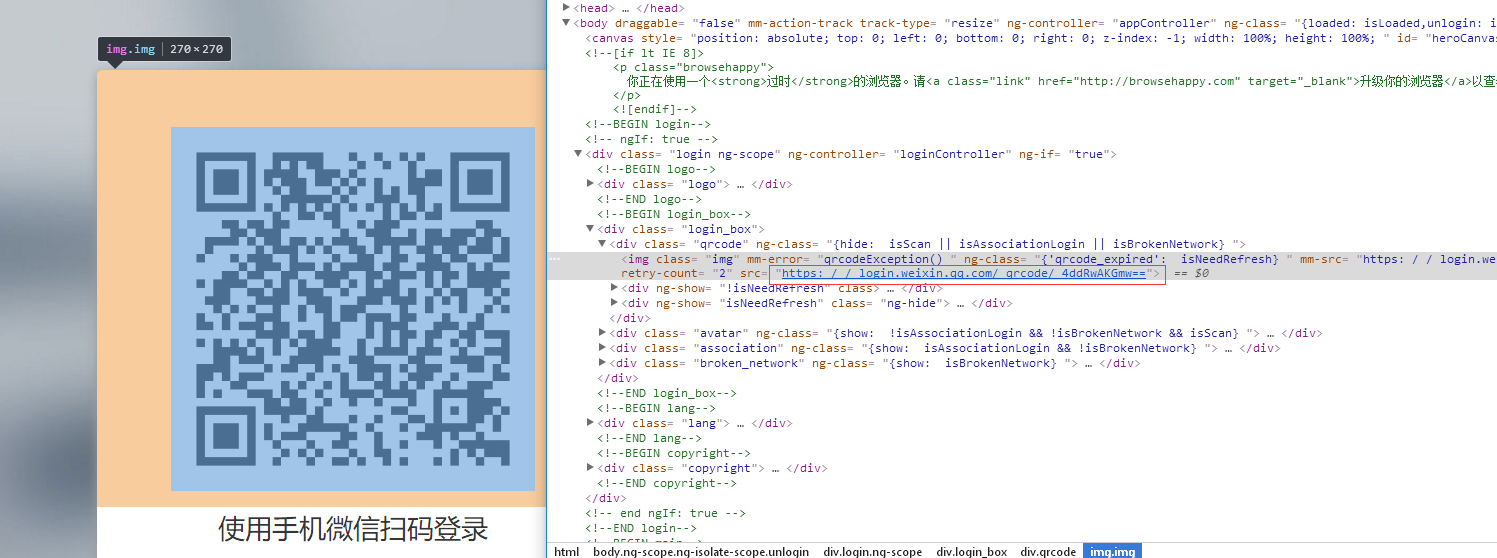
Task: Select the END lang comment row
Action: [651, 438]
